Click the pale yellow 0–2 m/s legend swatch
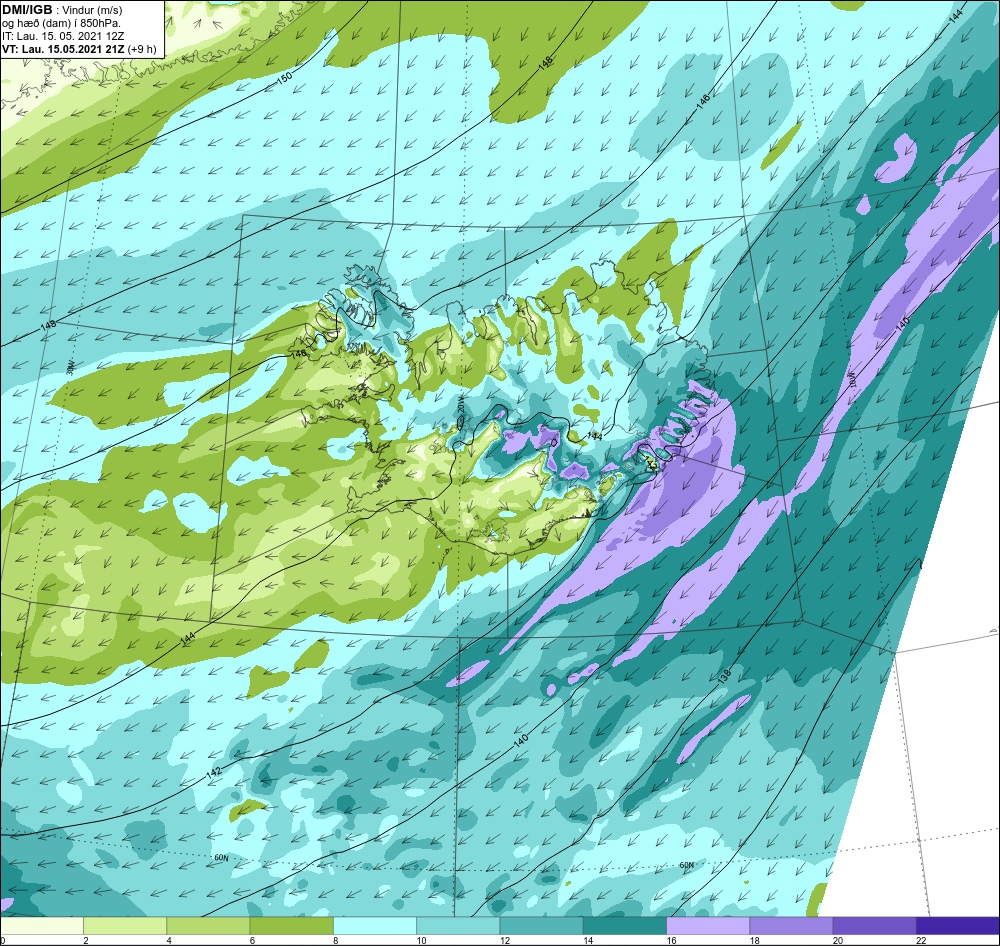This screenshot has height=946, width=1000. pyautogui.click(x=42, y=924)
